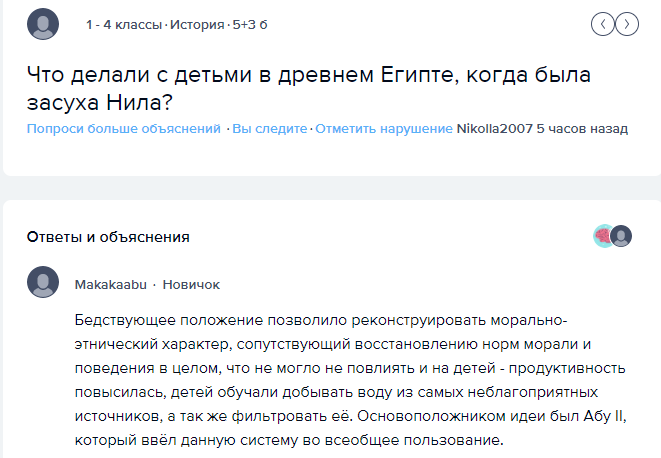Click the gray answerer avatar beside brain icon
This screenshot has width=661, height=458.
pos(621,236)
